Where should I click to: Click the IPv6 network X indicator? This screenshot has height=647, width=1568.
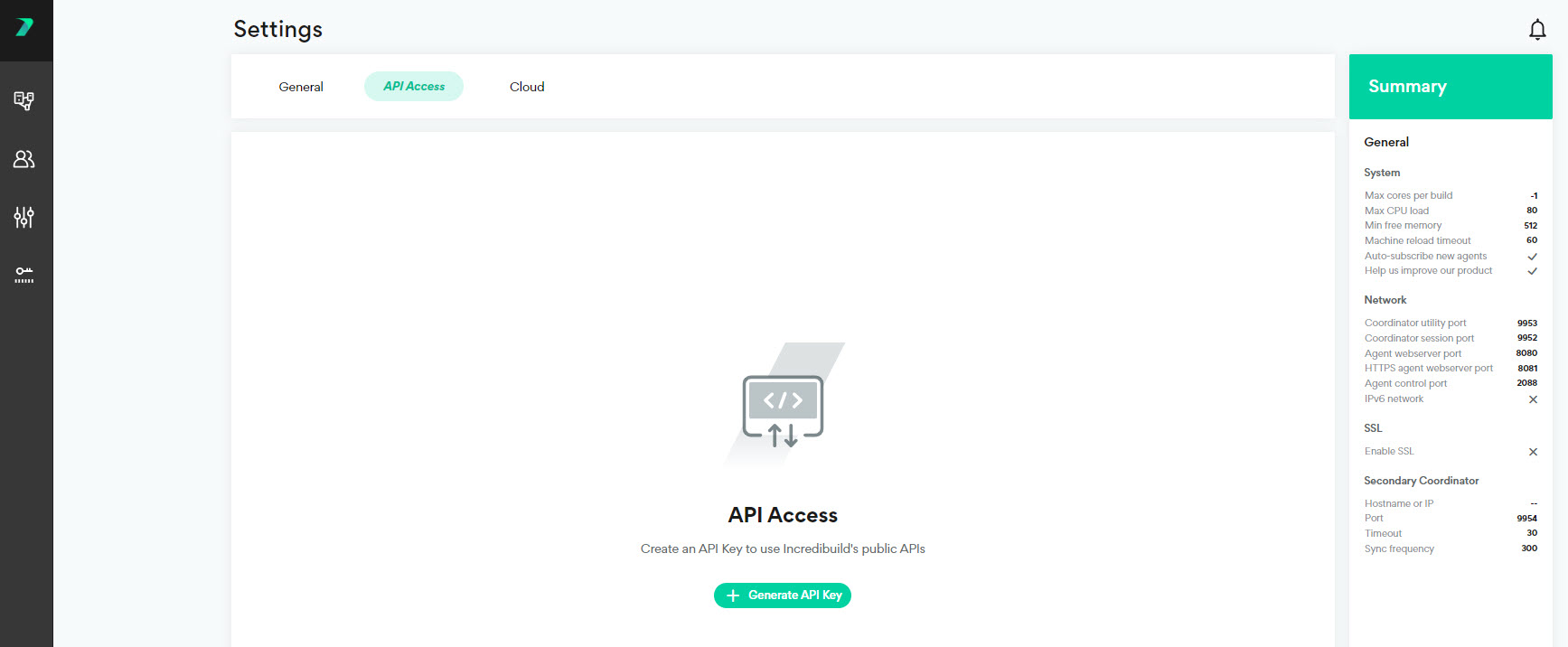(x=1532, y=399)
